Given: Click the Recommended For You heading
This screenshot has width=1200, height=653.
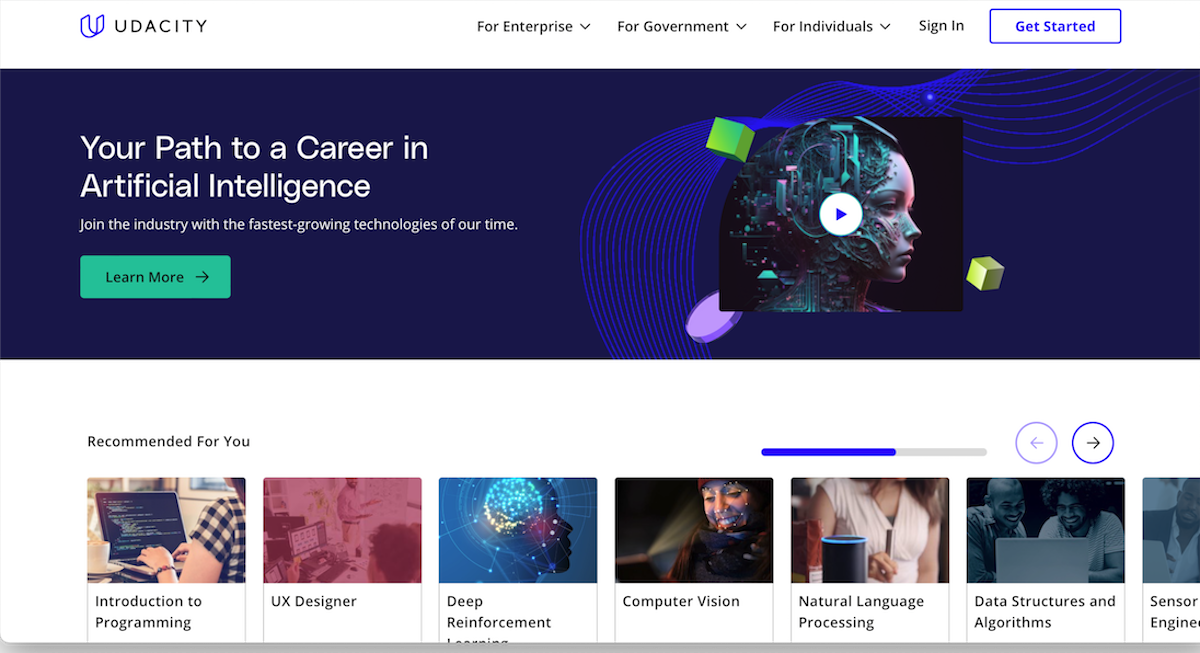Looking at the screenshot, I should point(169,442).
